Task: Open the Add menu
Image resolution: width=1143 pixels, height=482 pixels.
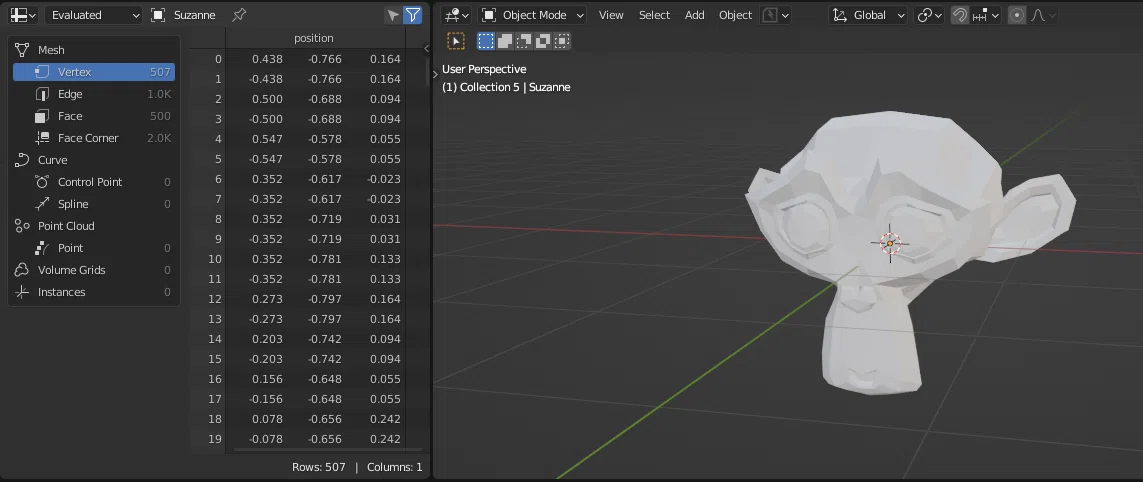Action: (x=695, y=15)
